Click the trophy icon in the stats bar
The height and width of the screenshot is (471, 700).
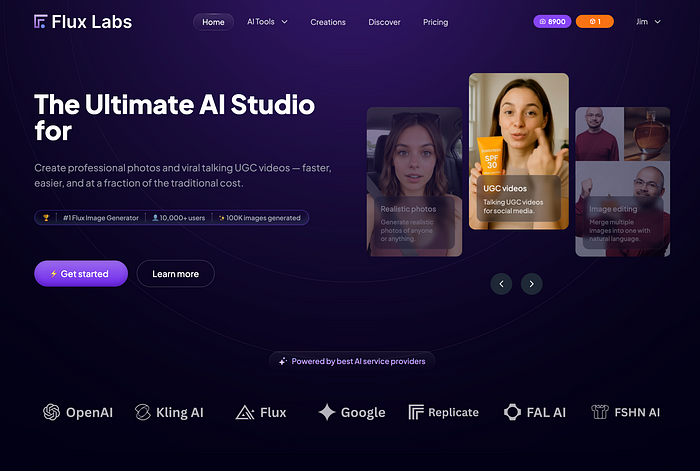click(46, 218)
